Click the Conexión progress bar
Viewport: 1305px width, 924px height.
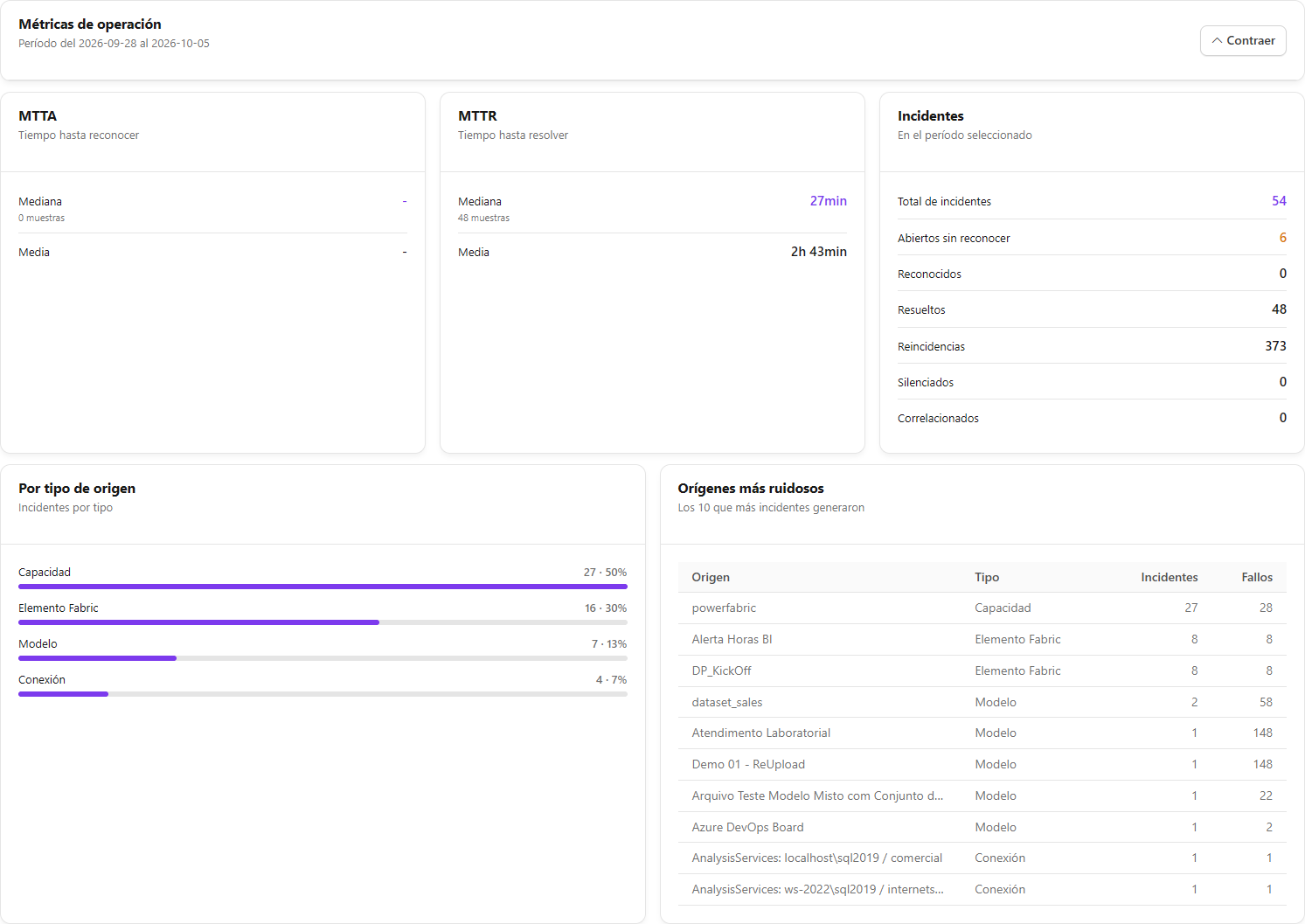[x=323, y=694]
